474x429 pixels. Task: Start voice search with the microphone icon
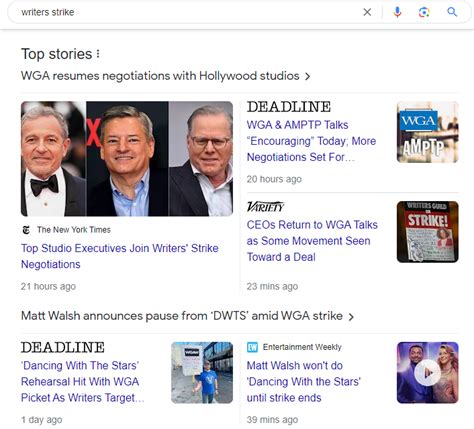[397, 12]
